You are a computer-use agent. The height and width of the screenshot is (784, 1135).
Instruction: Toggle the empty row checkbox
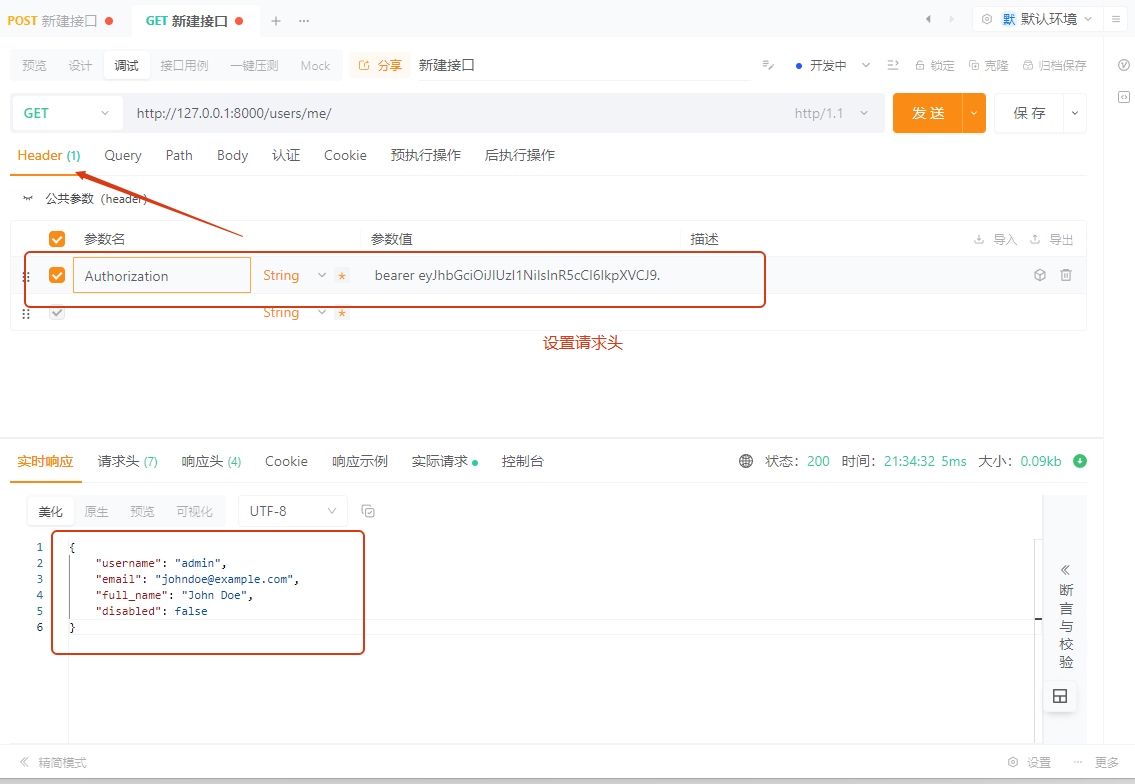pos(57,313)
